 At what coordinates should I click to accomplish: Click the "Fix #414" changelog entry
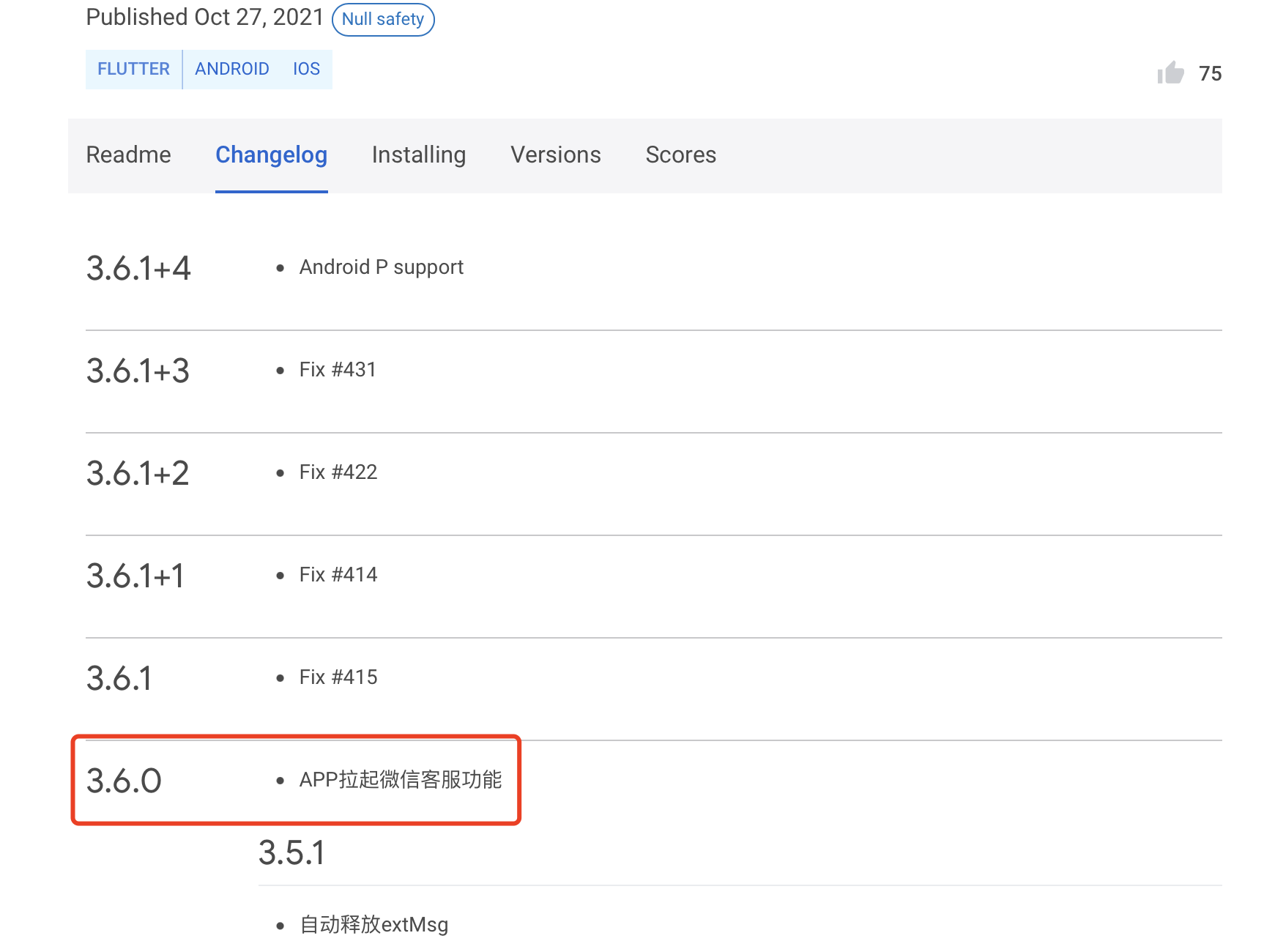[x=338, y=575]
